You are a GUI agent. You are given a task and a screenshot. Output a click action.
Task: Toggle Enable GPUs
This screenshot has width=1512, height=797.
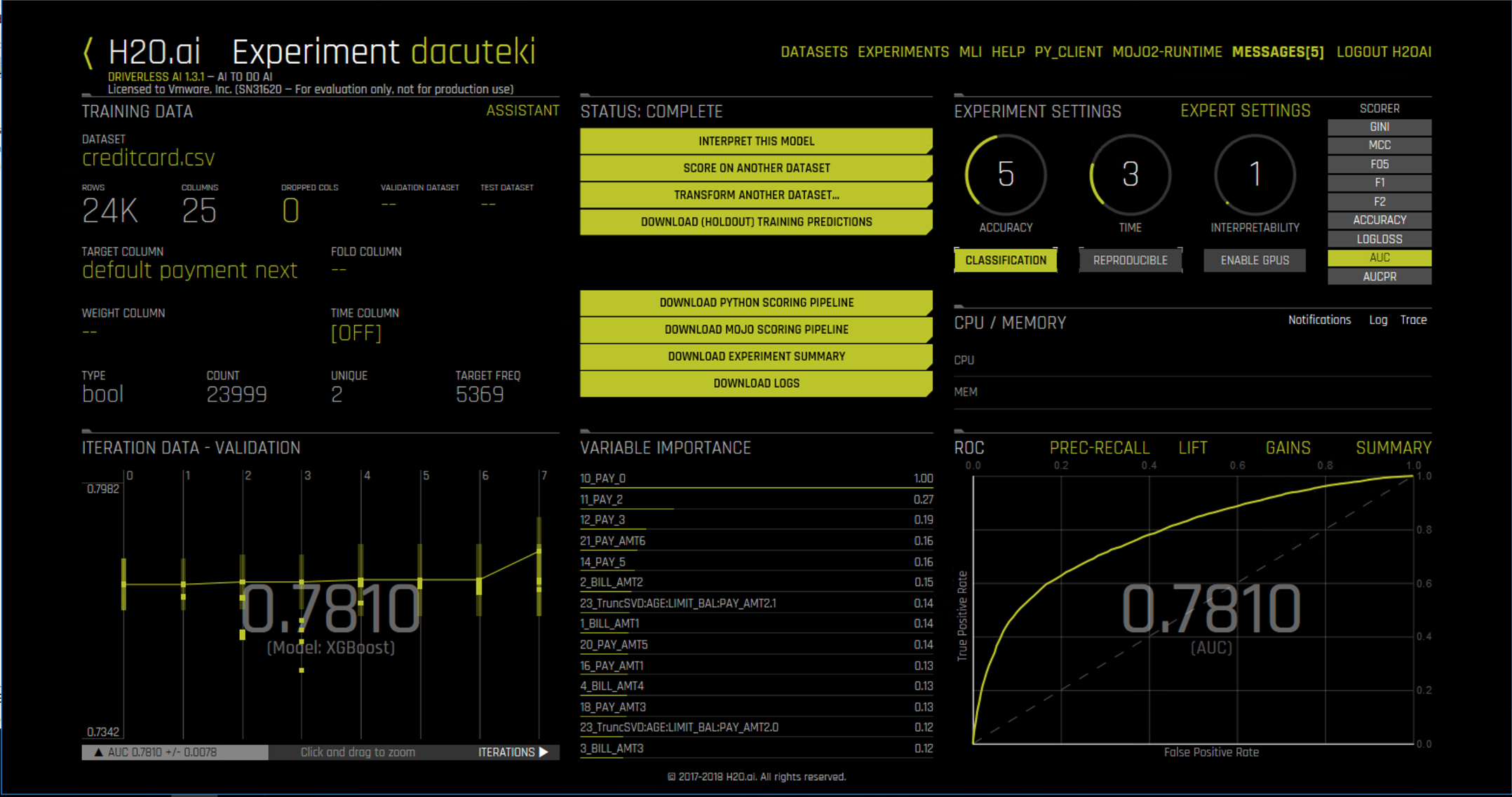(1254, 260)
